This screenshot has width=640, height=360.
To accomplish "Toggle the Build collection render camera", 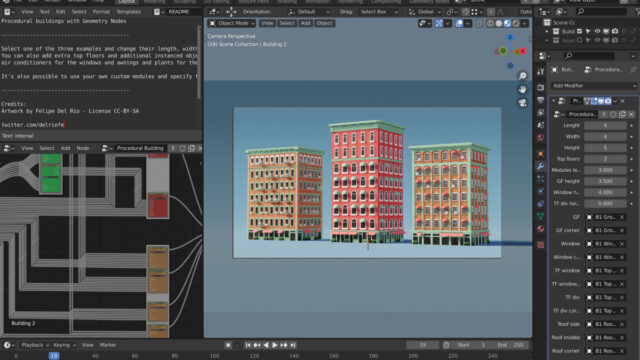I will (x=615, y=31).
